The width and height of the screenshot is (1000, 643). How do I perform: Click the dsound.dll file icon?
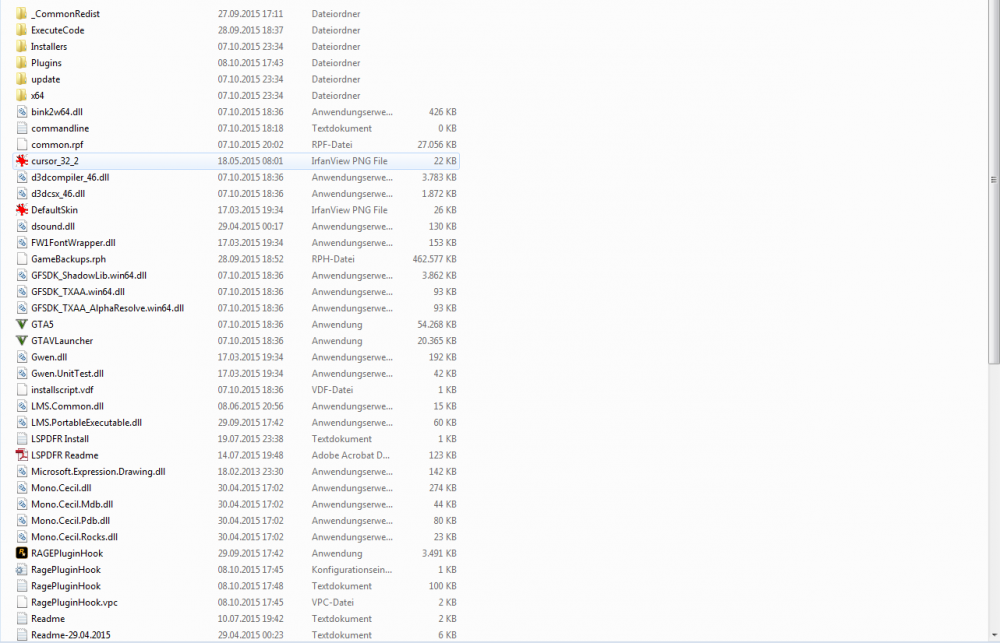(22, 226)
